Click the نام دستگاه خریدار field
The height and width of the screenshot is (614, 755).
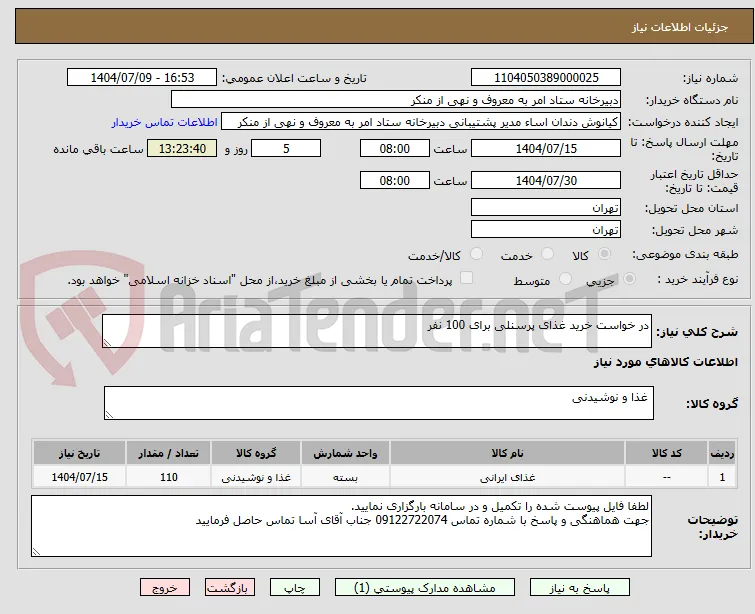click(396, 100)
